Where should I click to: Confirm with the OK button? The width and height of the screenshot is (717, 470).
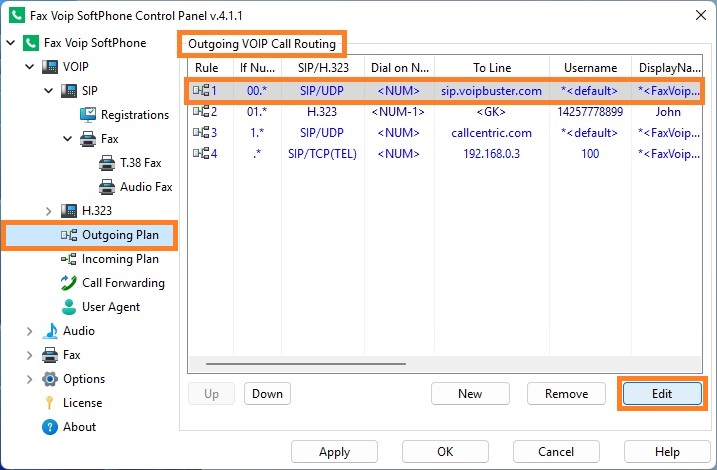point(445,452)
